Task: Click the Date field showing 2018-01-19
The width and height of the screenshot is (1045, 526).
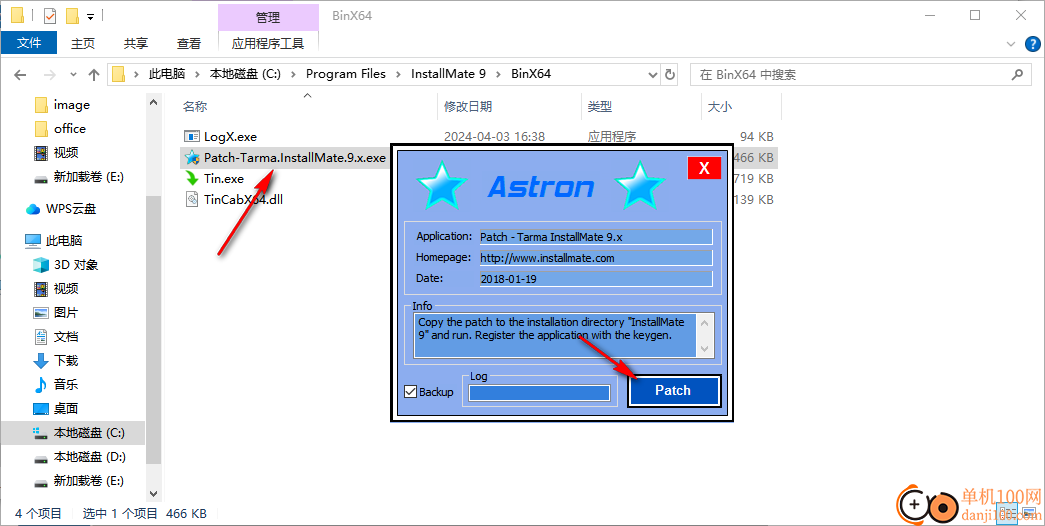Action: coord(596,279)
